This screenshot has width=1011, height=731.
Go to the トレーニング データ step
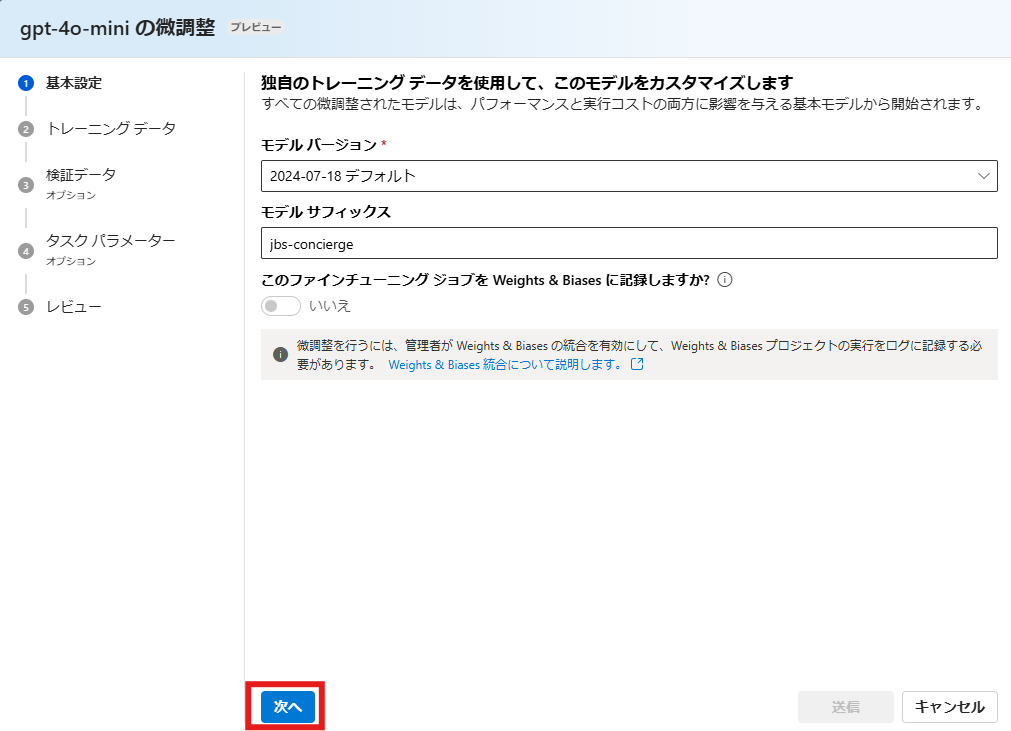111,128
